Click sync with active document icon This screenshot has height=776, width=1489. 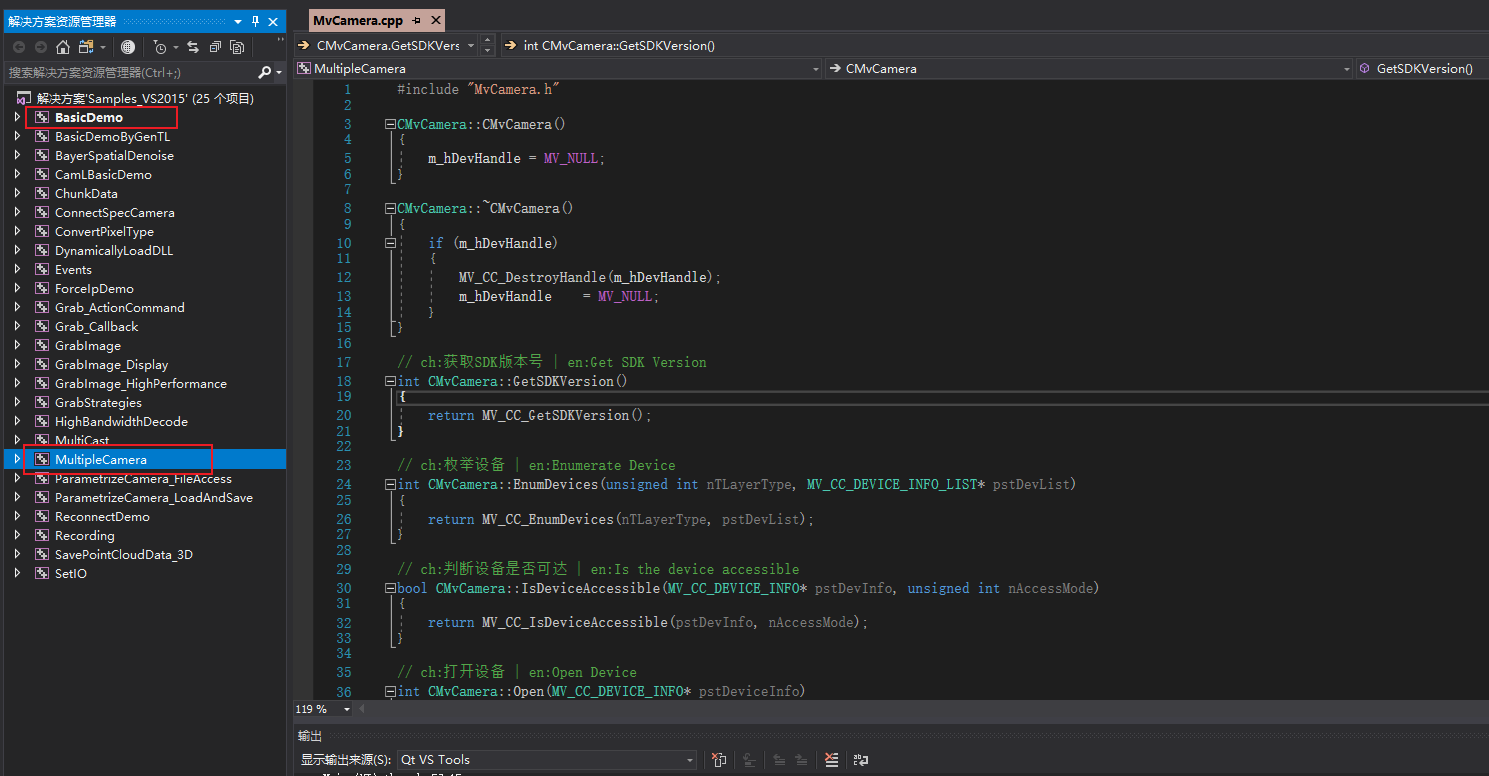(193, 47)
